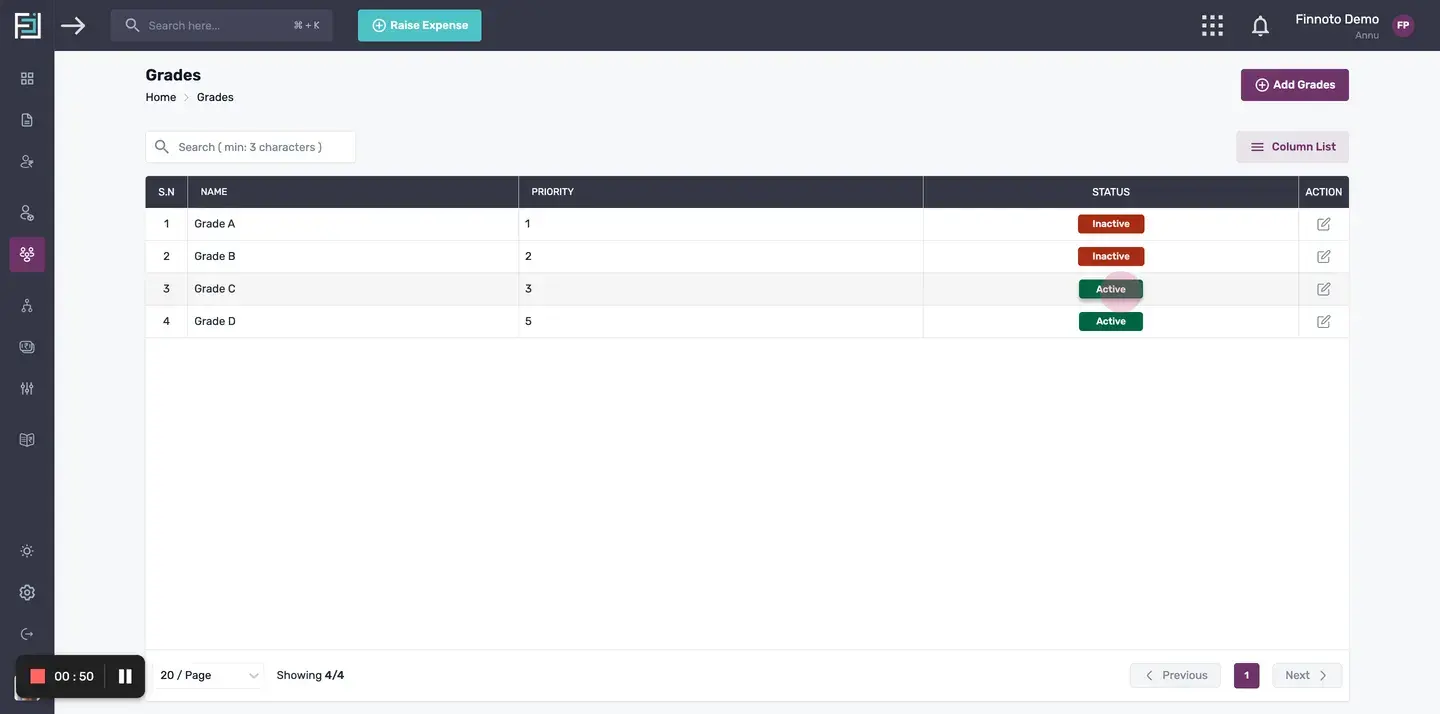This screenshot has width=1440, height=714.
Task: Go to Next page
Action: click(x=1307, y=676)
